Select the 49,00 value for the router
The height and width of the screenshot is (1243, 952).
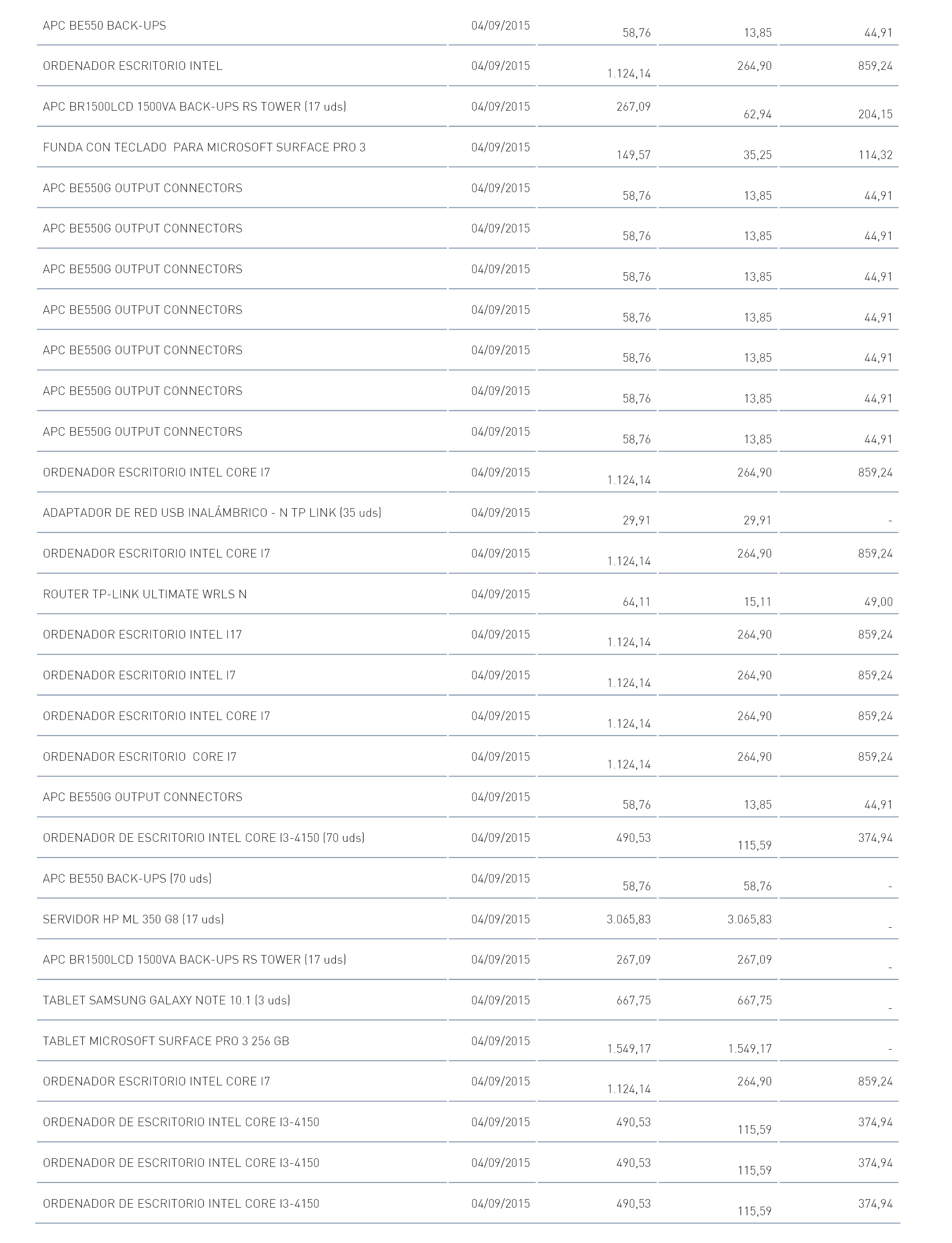pos(878,602)
